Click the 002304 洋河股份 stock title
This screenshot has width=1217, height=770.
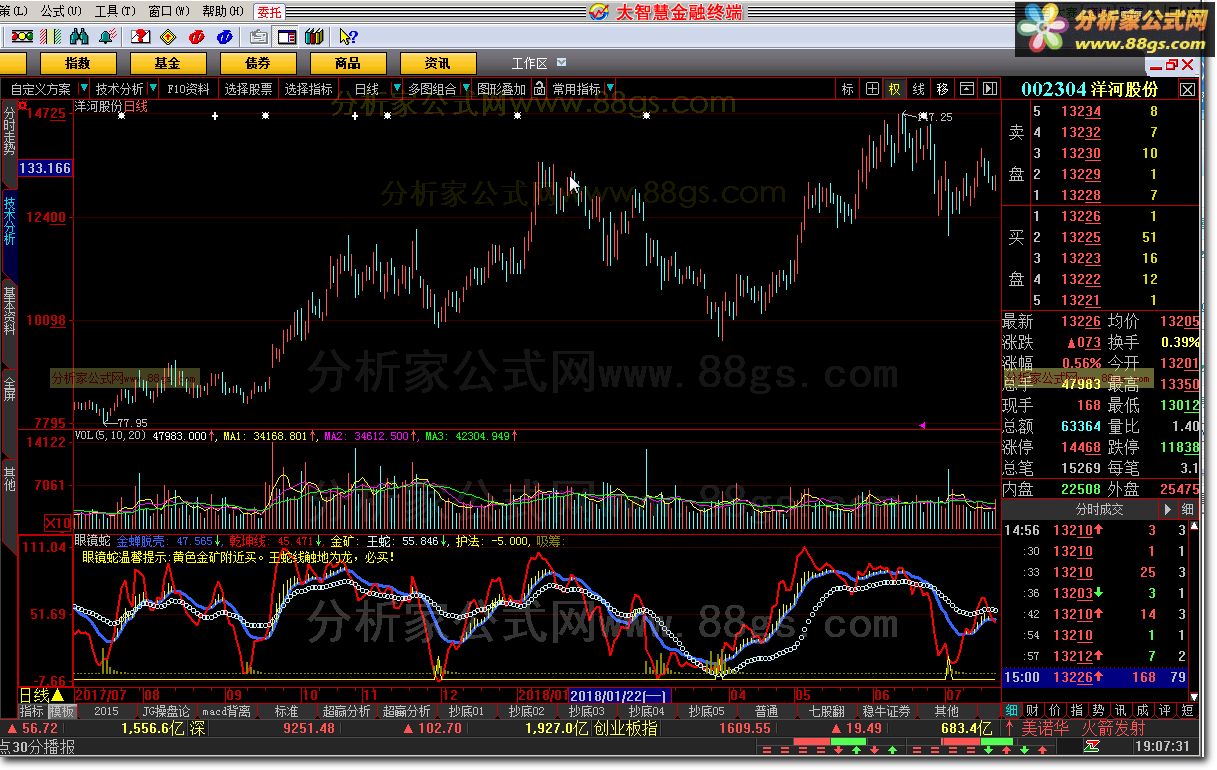click(1089, 89)
